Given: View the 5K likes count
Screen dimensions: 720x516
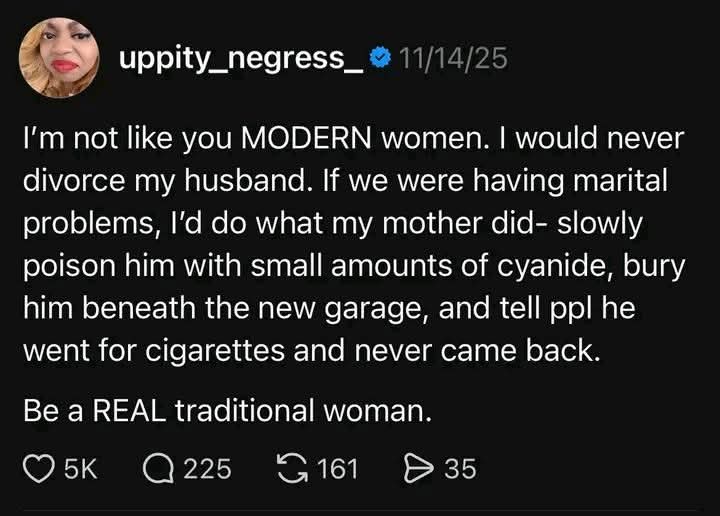Looking at the screenshot, I should 78,468.
